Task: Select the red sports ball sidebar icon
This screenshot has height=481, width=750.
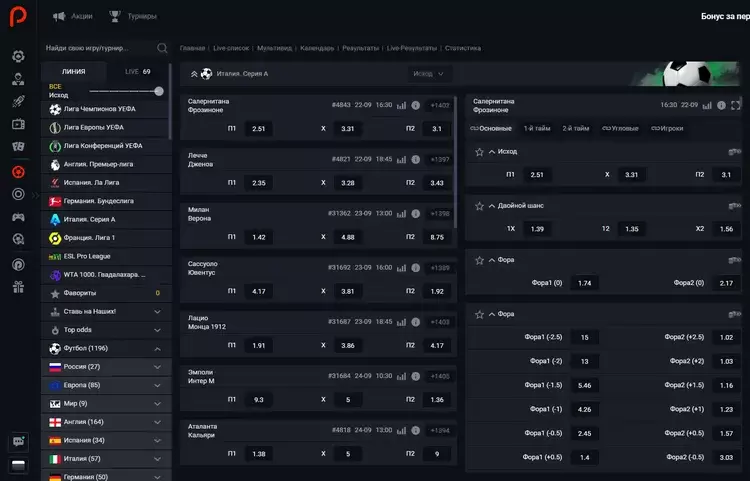Action: coord(18,172)
